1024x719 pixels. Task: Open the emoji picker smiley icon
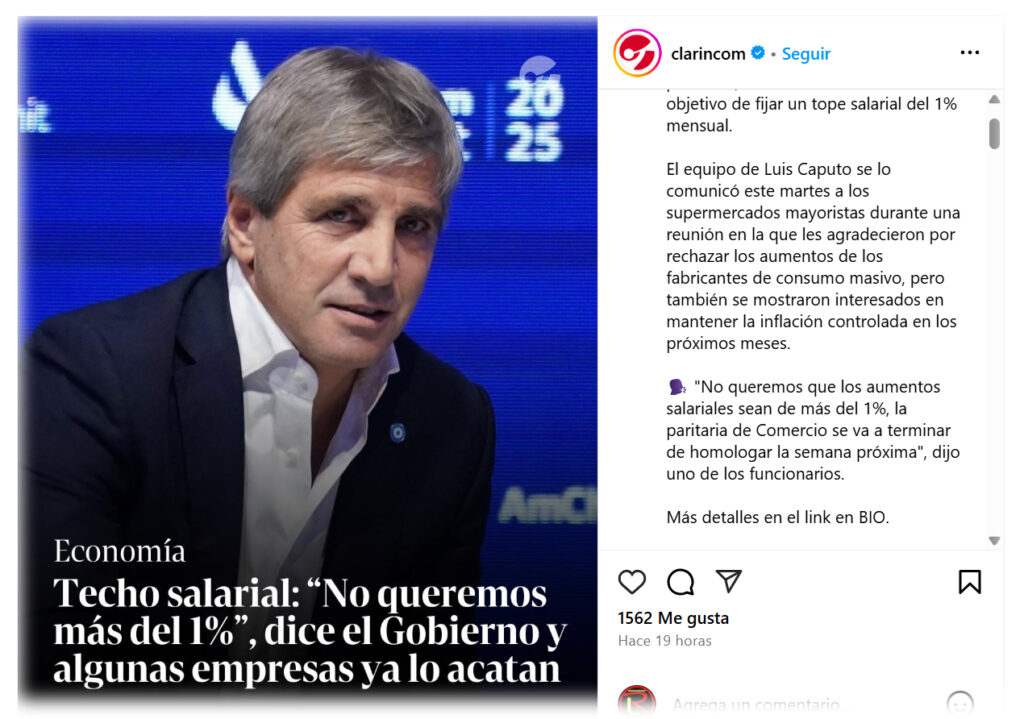pyautogui.click(x=959, y=704)
